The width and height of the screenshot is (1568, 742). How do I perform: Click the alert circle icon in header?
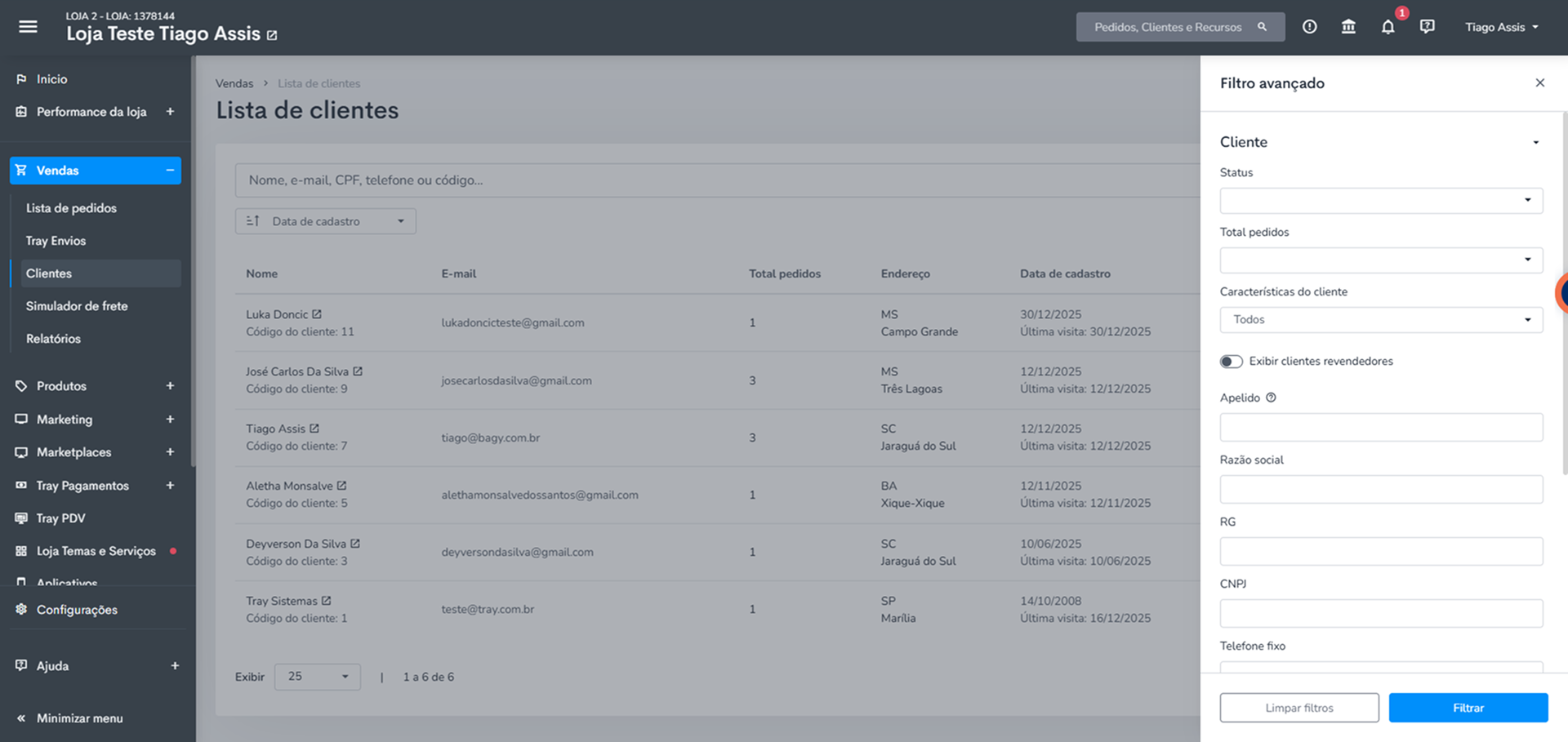click(1309, 27)
